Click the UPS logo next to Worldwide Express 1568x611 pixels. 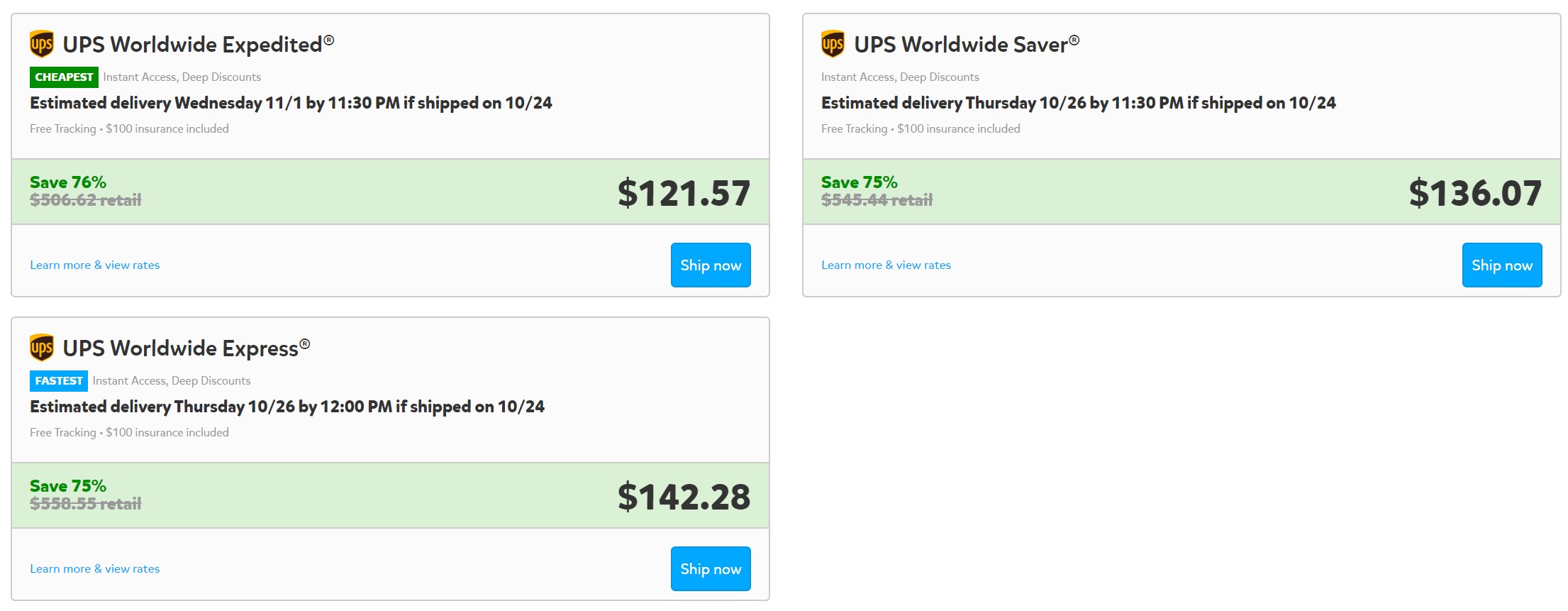coord(42,348)
